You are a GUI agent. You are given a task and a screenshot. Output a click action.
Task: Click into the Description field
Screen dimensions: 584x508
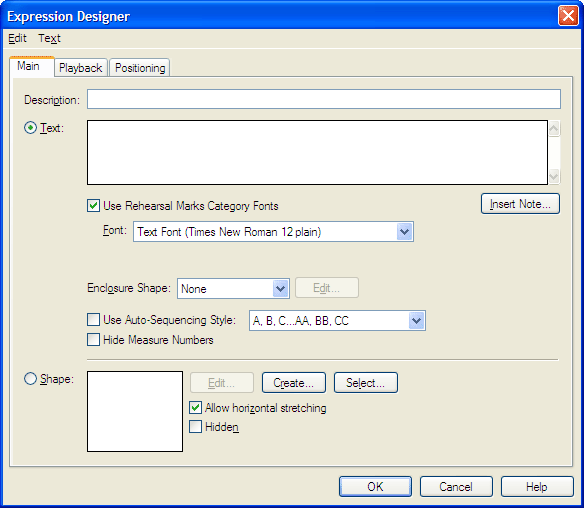pyautogui.click(x=324, y=99)
